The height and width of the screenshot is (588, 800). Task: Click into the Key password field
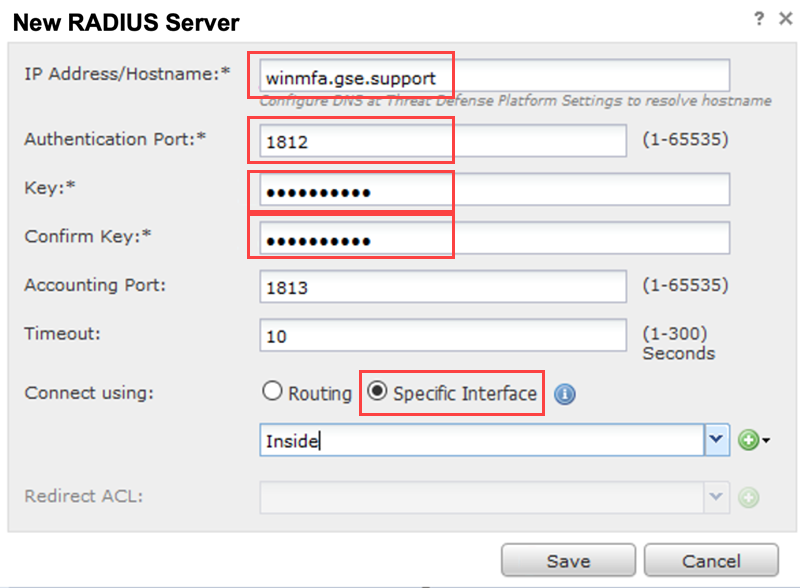(x=494, y=189)
